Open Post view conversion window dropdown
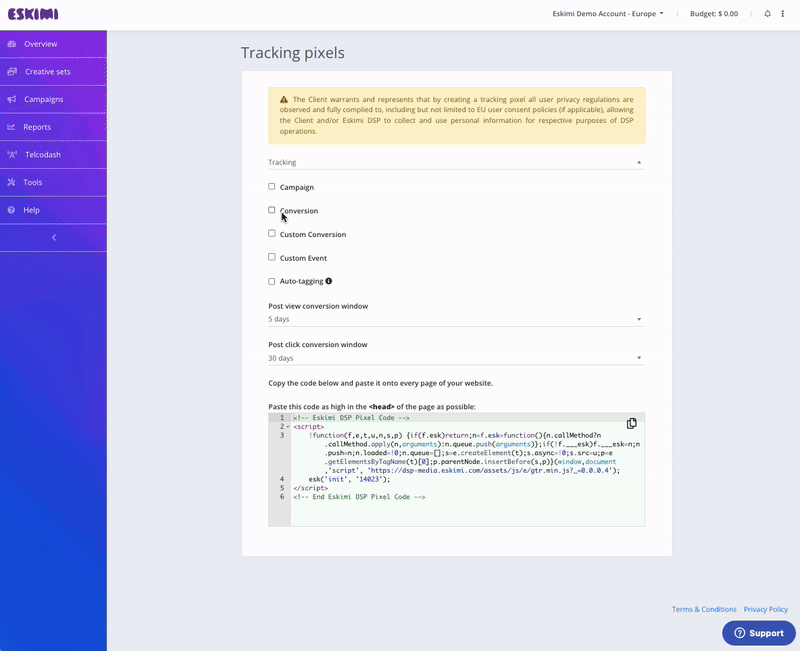Screen dimensions: 800x651 pyautogui.click(x=457, y=319)
